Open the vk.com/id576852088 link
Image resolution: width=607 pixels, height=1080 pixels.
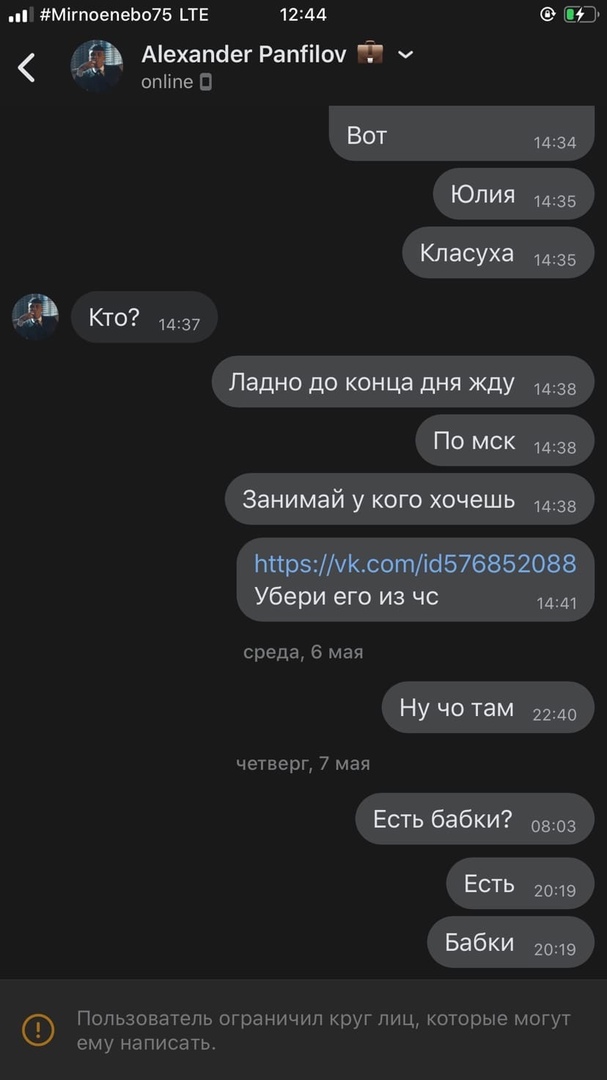click(415, 563)
